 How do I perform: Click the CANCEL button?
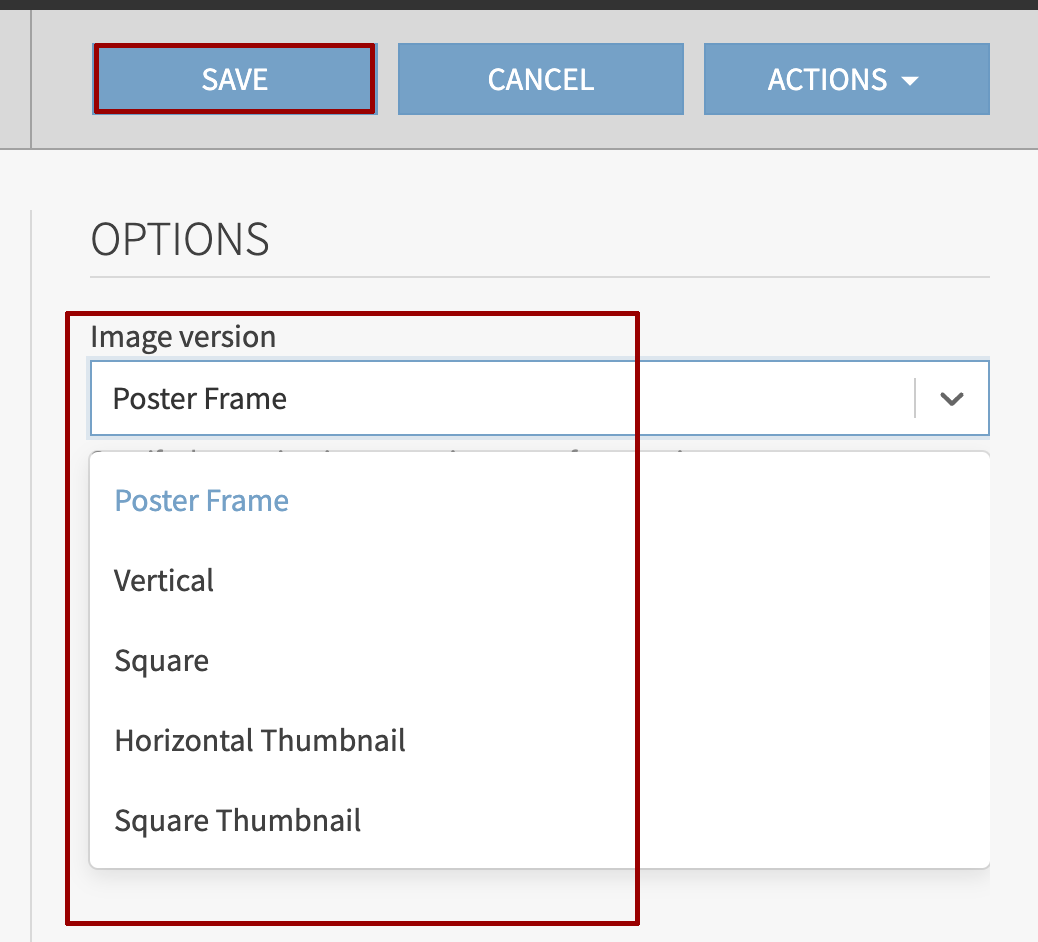coord(540,79)
